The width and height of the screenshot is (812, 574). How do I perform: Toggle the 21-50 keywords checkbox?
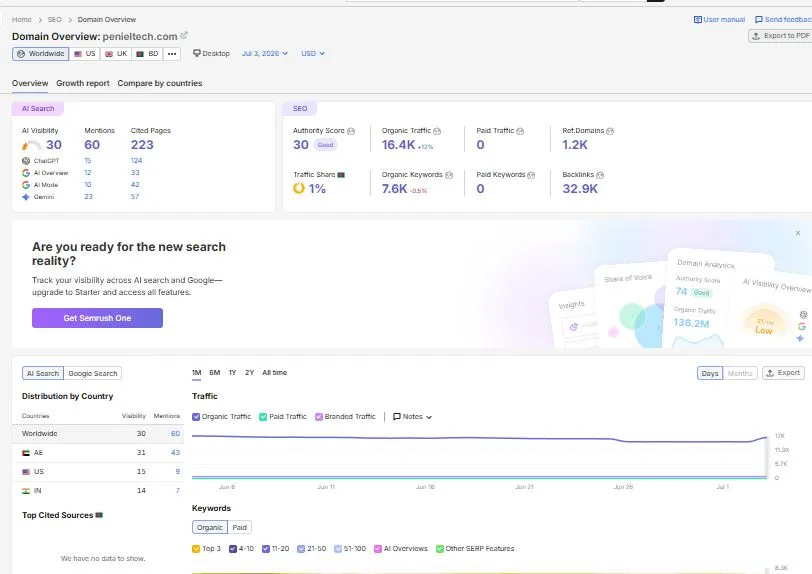(x=301, y=549)
